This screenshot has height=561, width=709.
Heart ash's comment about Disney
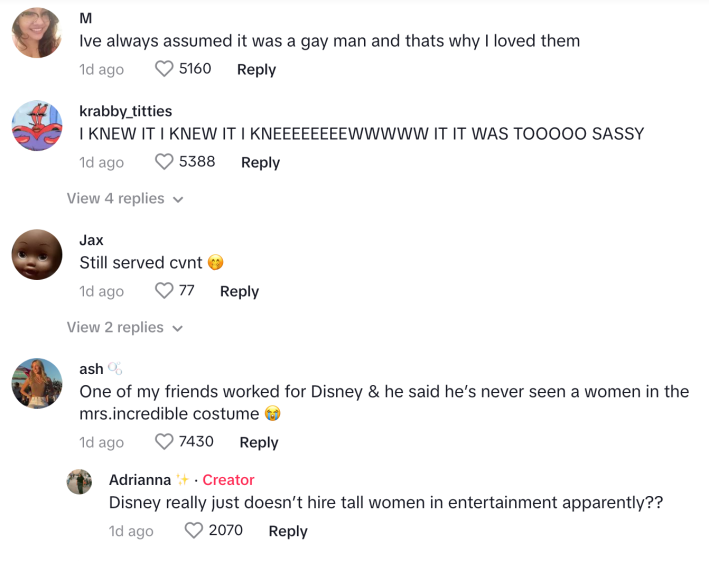(x=164, y=442)
